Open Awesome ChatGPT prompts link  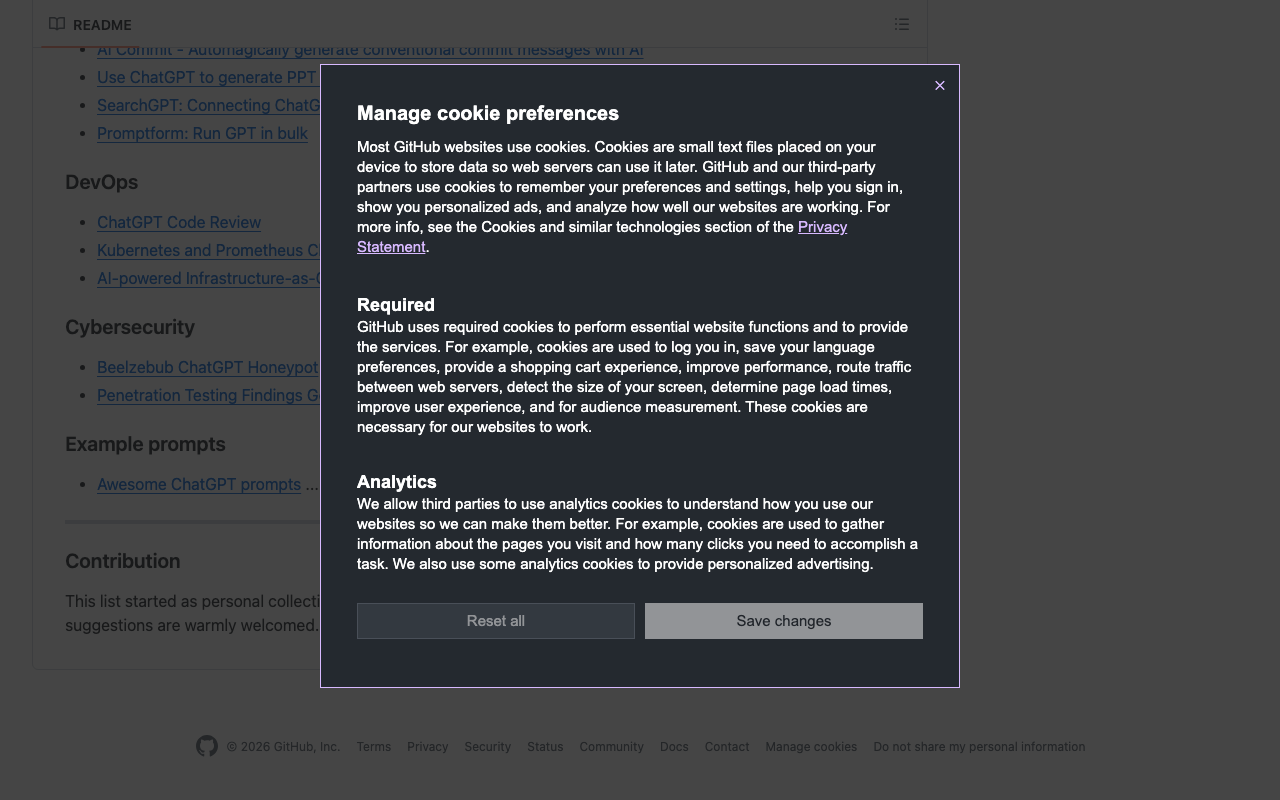click(199, 484)
